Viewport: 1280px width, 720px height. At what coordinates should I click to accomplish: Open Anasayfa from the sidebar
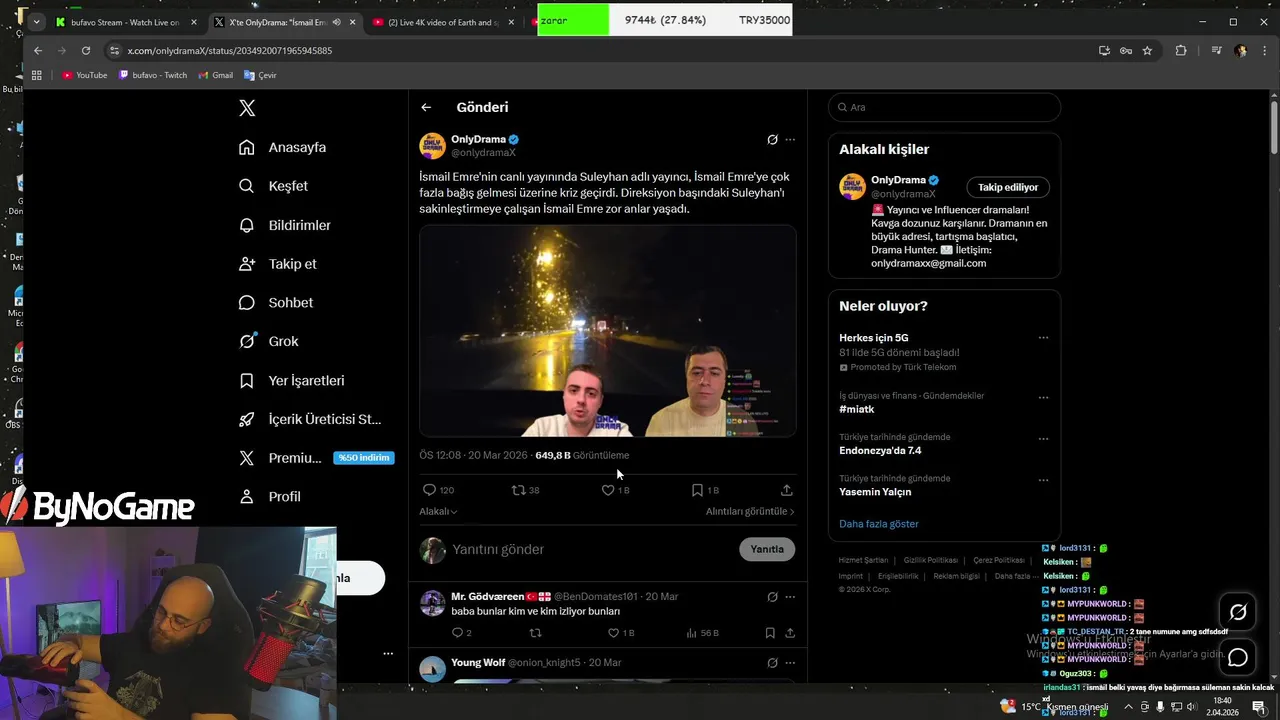pos(283,147)
